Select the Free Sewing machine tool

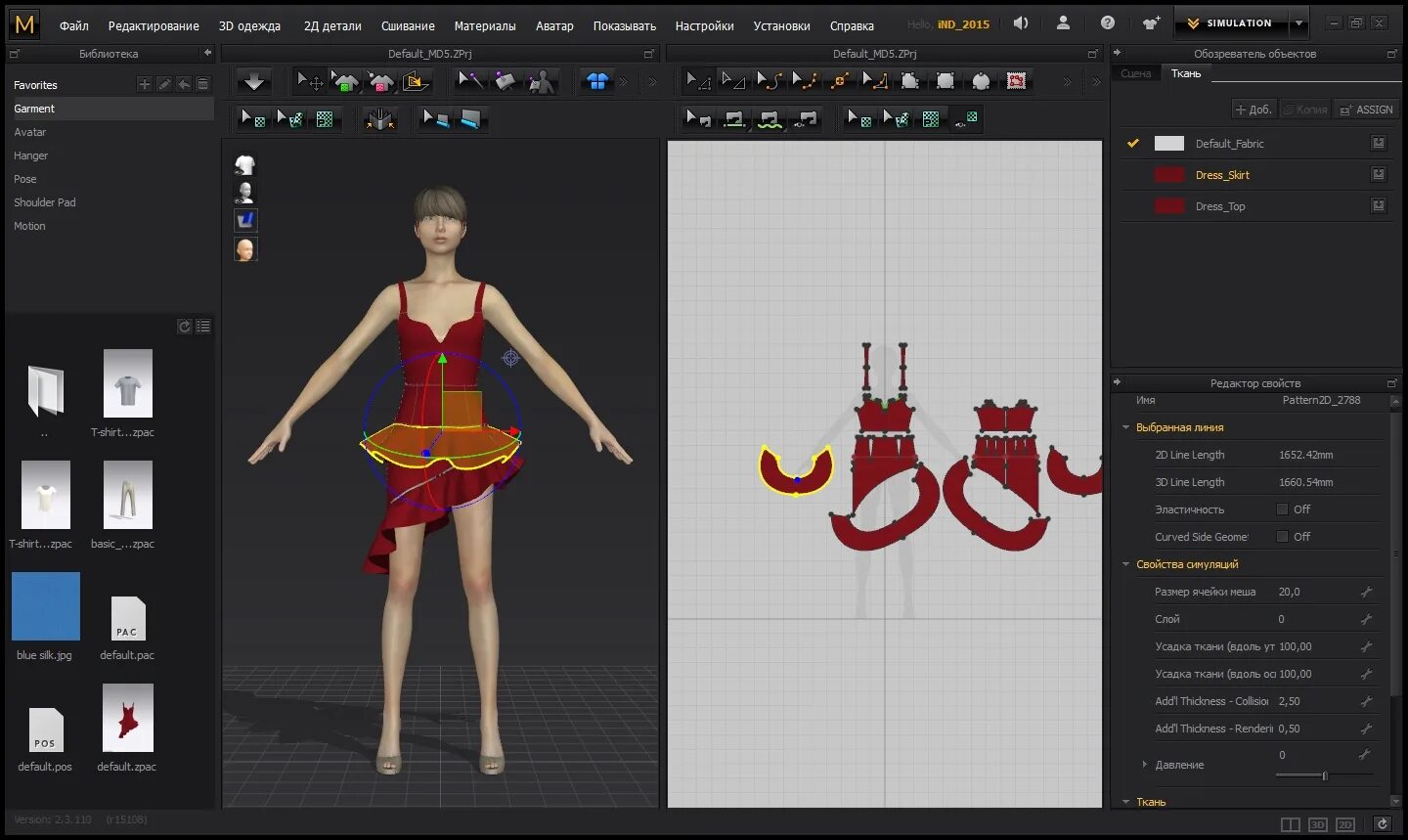click(770, 119)
